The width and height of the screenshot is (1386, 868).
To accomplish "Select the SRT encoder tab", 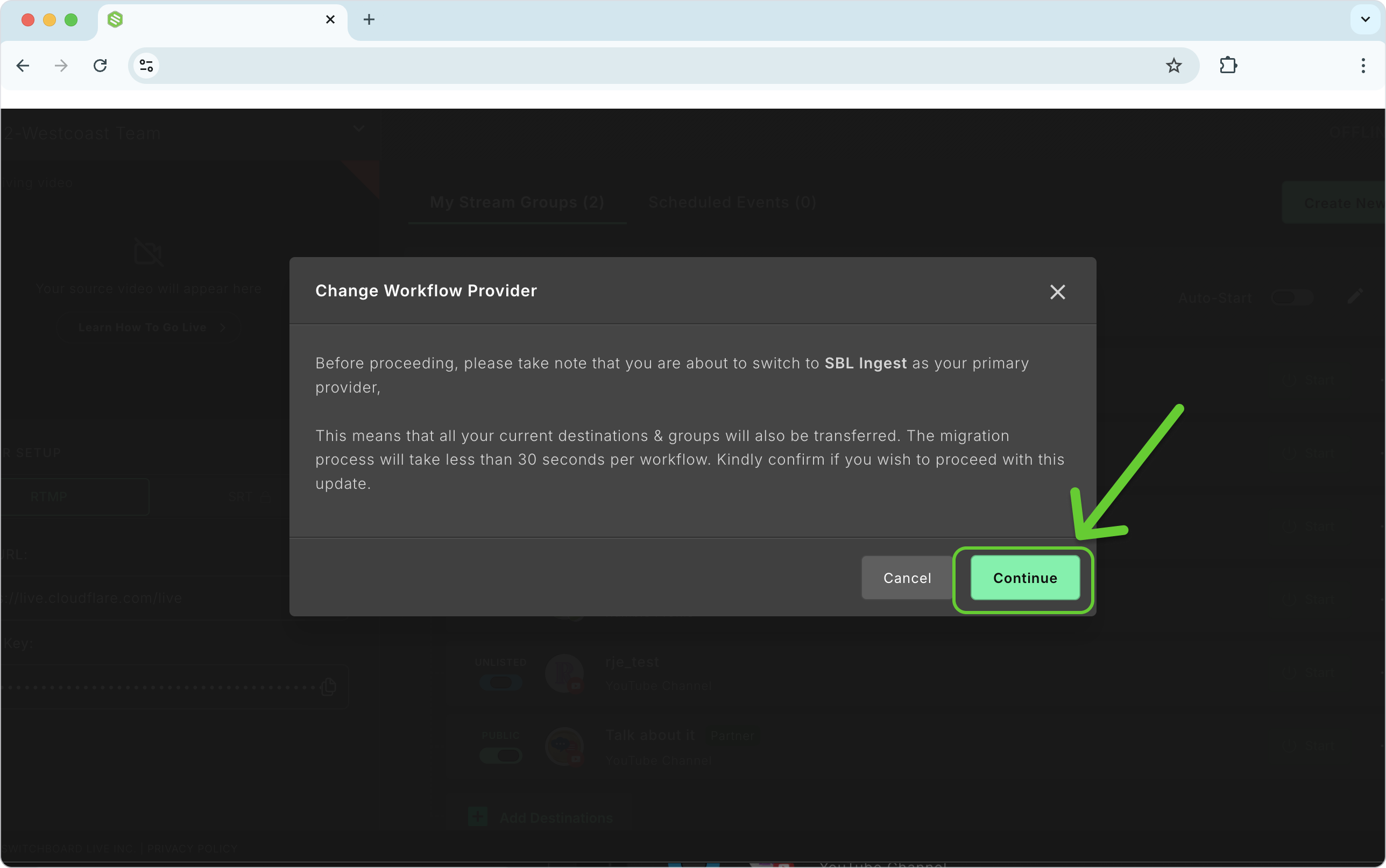I will tap(249, 496).
